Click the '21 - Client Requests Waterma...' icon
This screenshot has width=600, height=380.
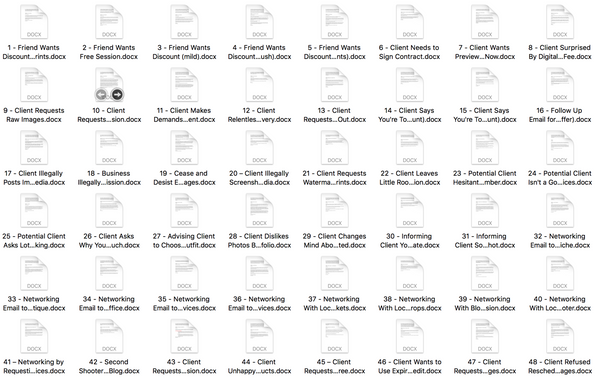pos(334,147)
